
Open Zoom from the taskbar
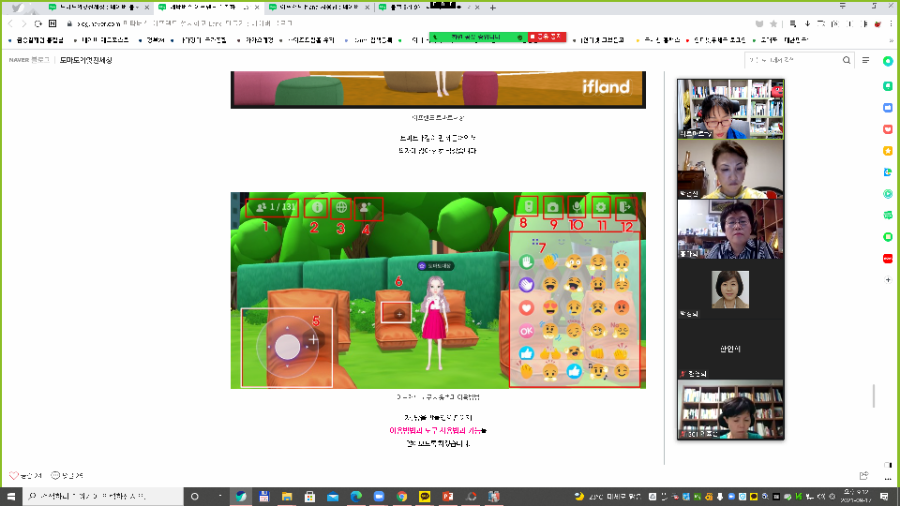click(x=379, y=496)
